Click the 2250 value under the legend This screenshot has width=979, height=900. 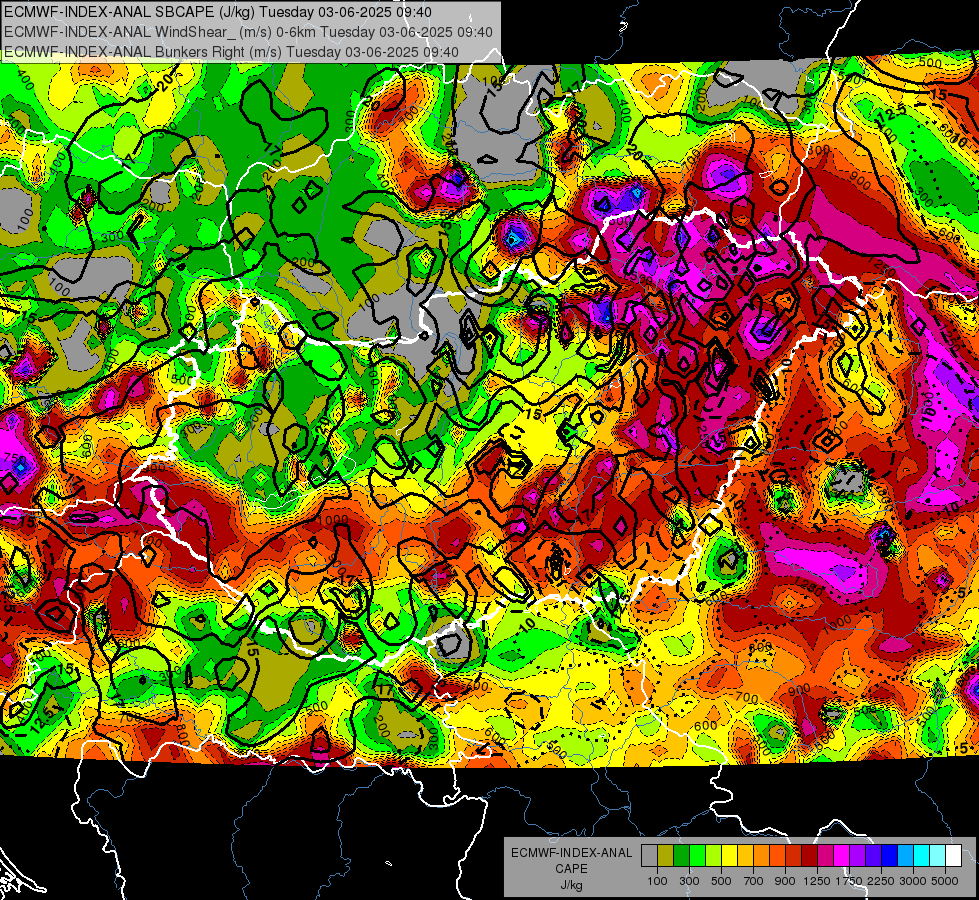(x=881, y=881)
